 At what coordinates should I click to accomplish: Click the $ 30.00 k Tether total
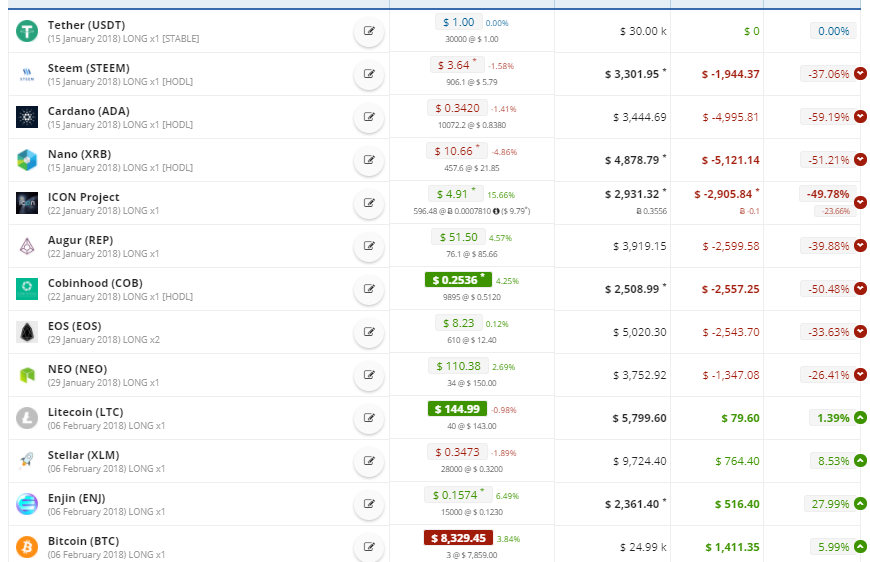(x=643, y=32)
